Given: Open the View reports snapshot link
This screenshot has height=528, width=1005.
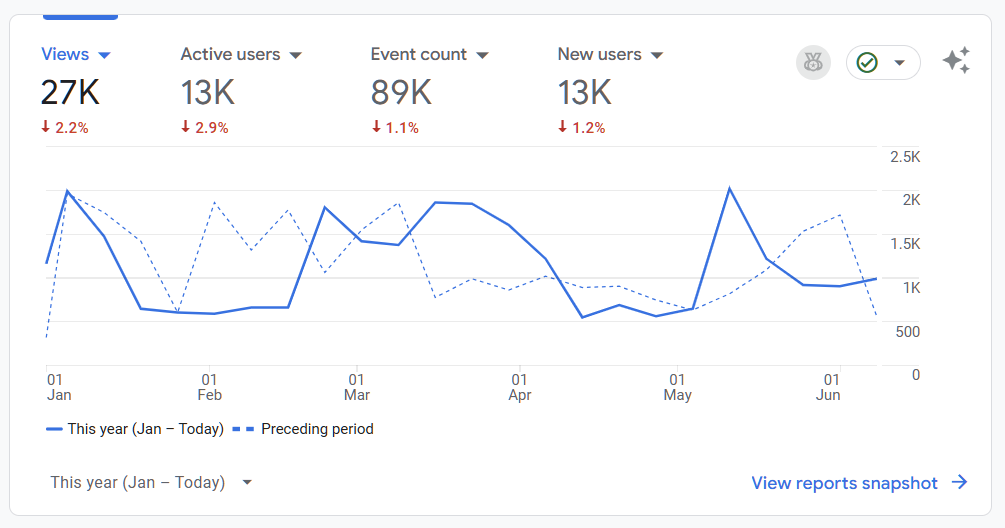Looking at the screenshot, I should click(x=844, y=483).
